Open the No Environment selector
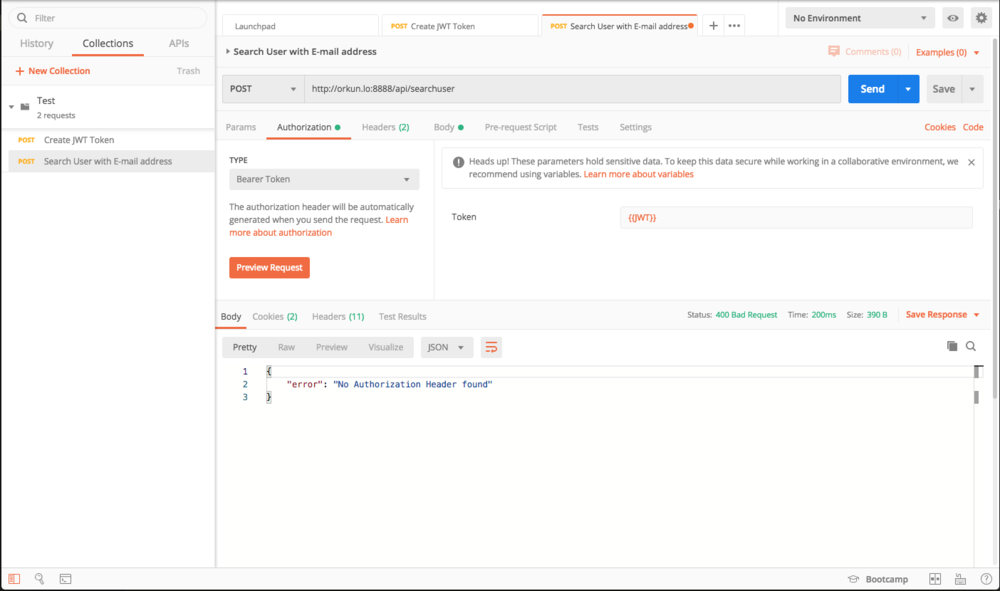Image resolution: width=1000 pixels, height=591 pixels. (x=859, y=18)
